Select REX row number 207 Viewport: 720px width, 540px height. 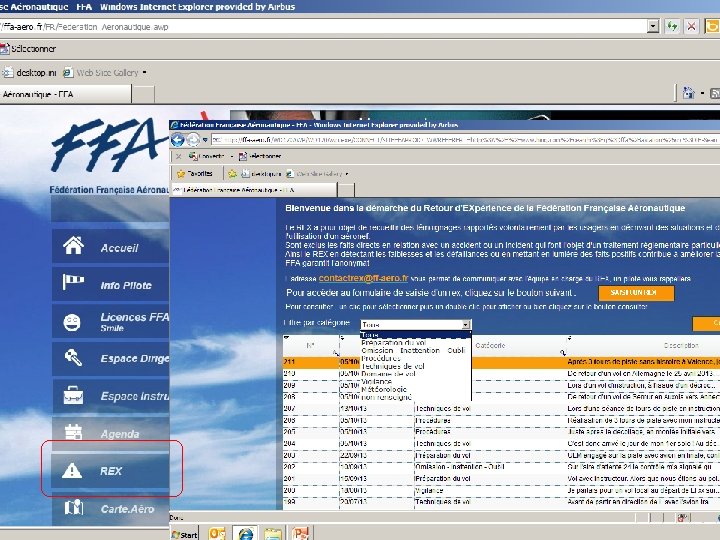point(501,409)
